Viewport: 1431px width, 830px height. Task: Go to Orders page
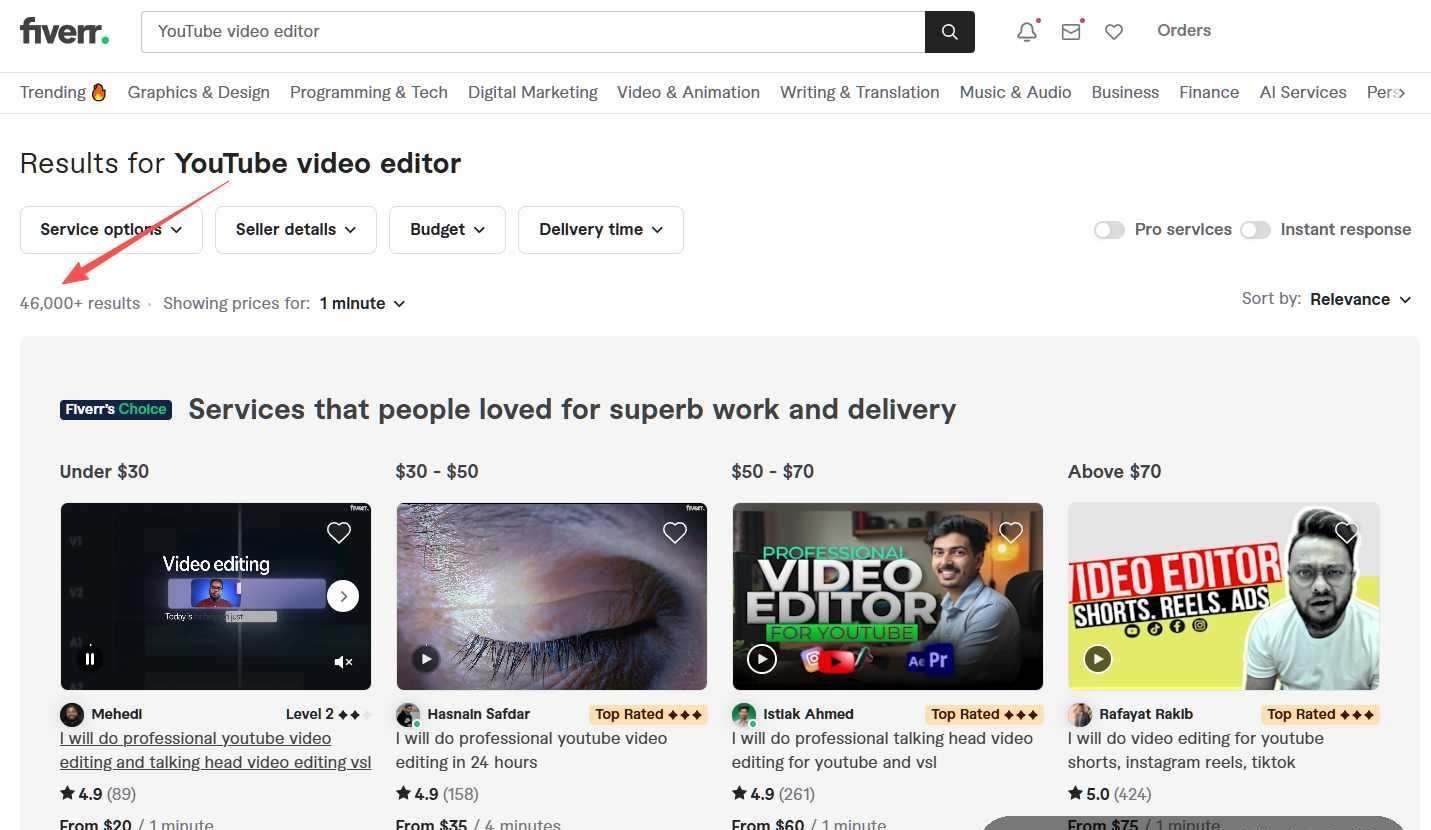click(x=1184, y=31)
